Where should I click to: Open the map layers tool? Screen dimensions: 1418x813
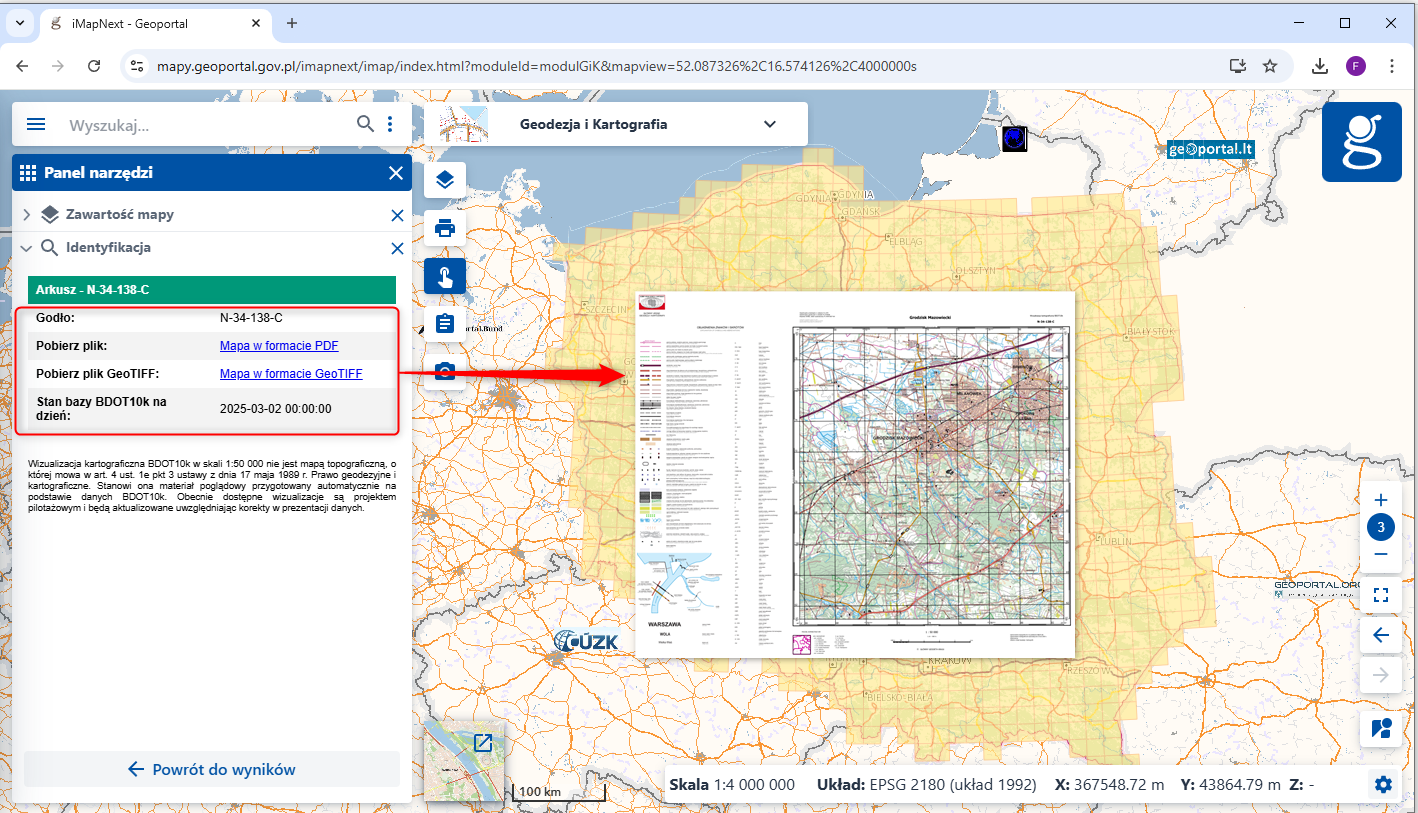click(445, 180)
